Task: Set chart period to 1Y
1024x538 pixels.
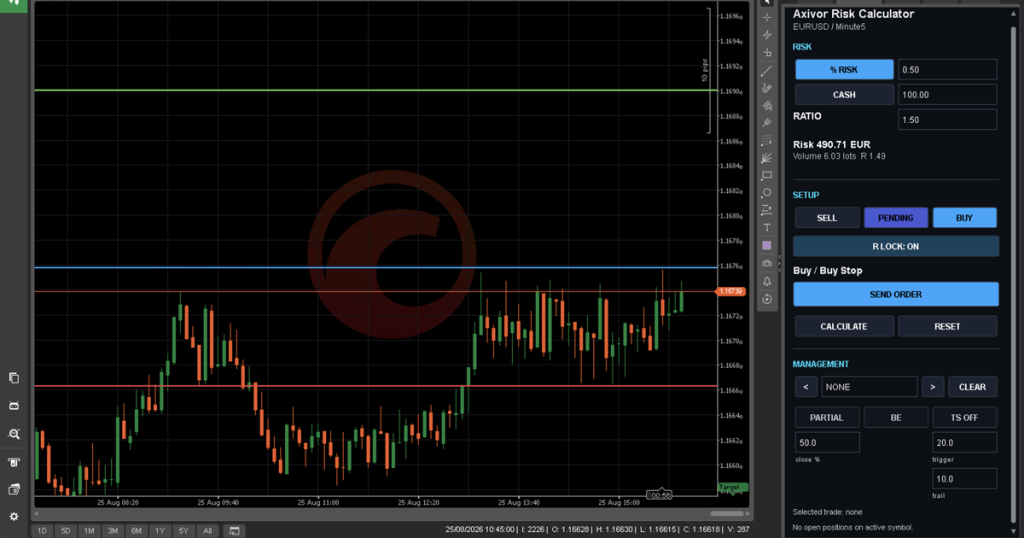Action: pyautogui.click(x=159, y=531)
